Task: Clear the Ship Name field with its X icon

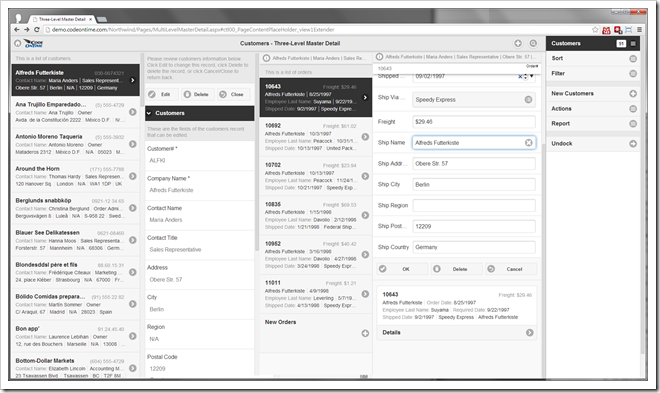Action: tap(528, 143)
